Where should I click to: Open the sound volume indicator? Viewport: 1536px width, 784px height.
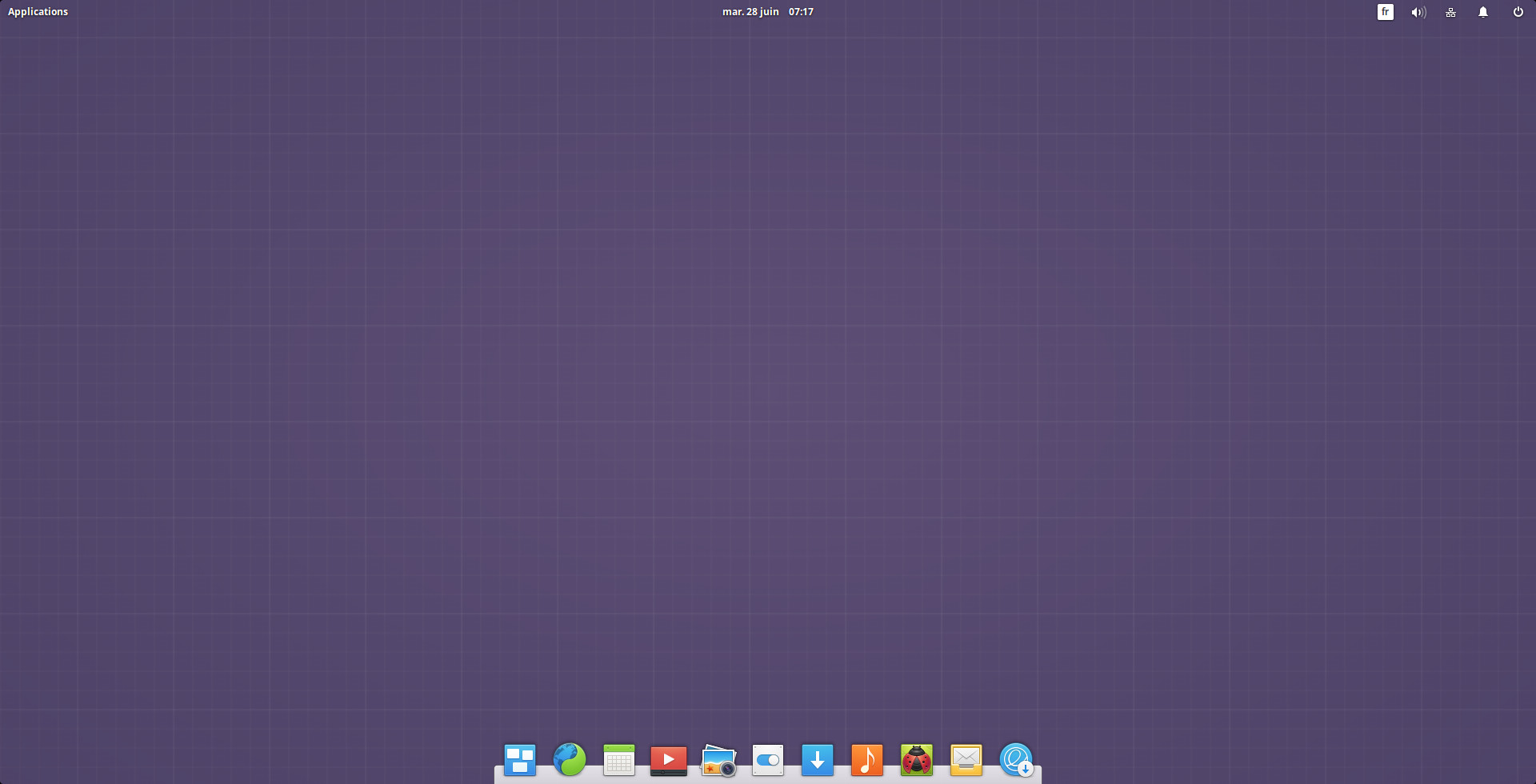tap(1418, 12)
